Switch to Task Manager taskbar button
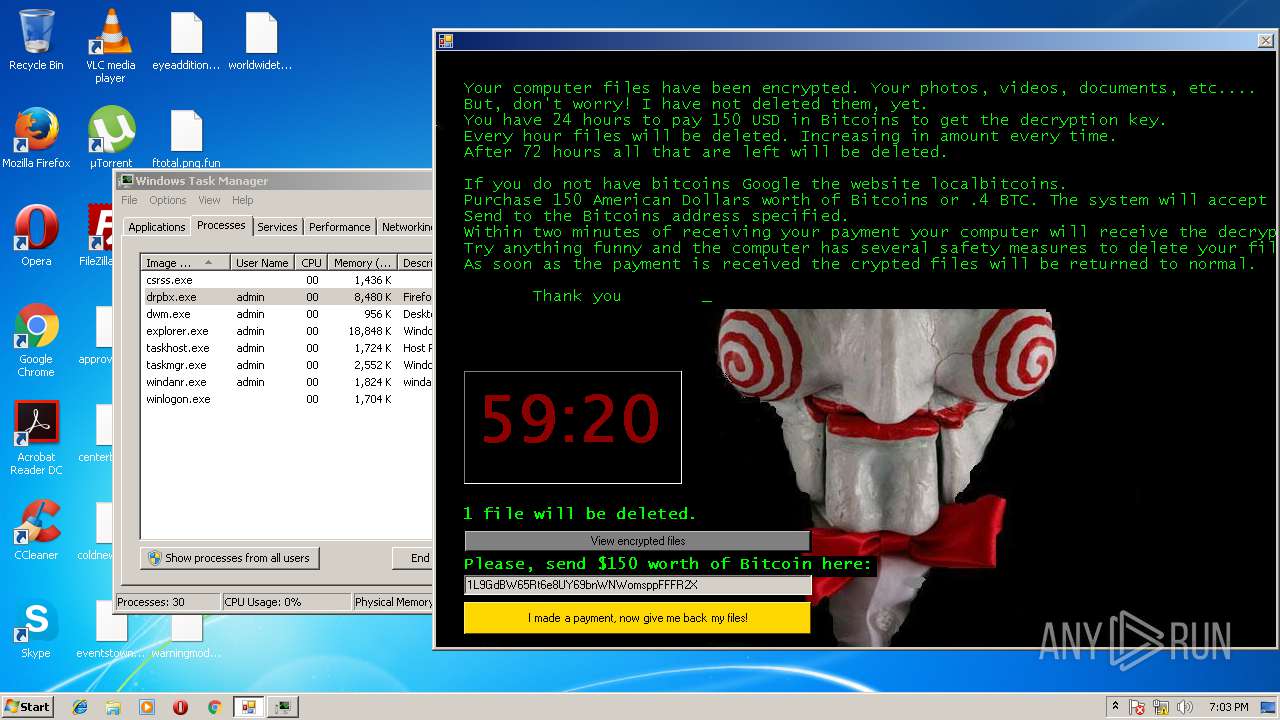 coord(284,707)
